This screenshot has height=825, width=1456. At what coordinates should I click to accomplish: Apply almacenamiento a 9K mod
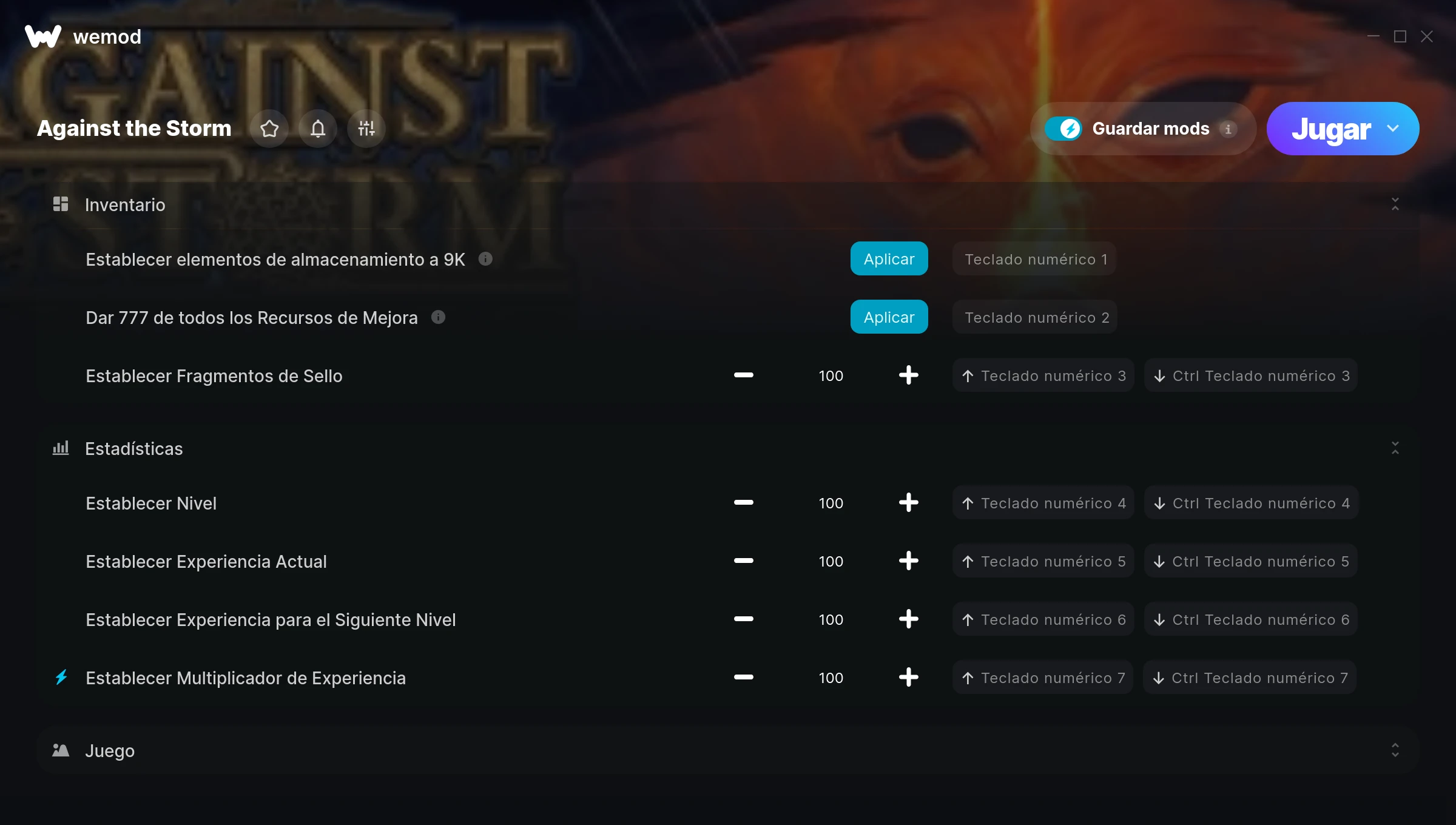click(x=889, y=259)
